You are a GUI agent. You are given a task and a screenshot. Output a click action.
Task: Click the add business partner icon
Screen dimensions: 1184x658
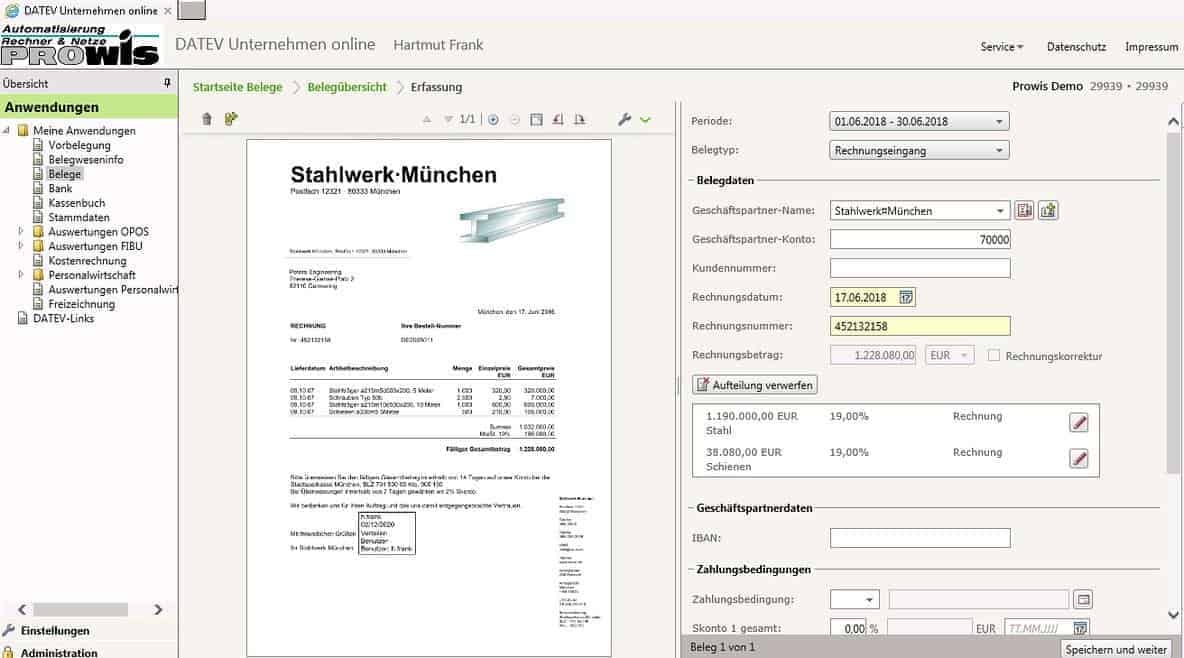[1048, 211]
